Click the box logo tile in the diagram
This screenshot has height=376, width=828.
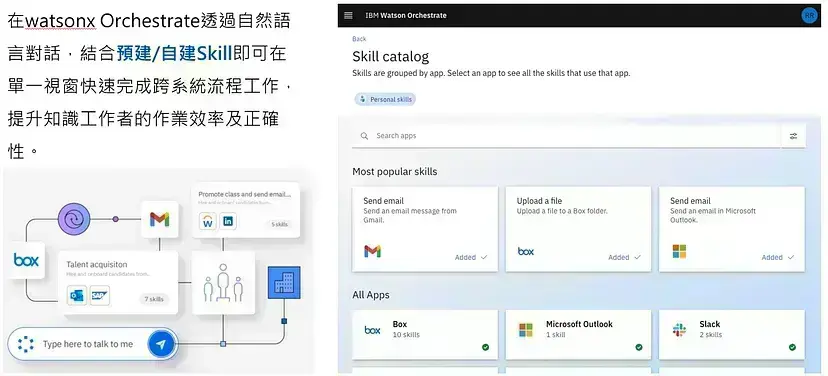click(x=26, y=260)
